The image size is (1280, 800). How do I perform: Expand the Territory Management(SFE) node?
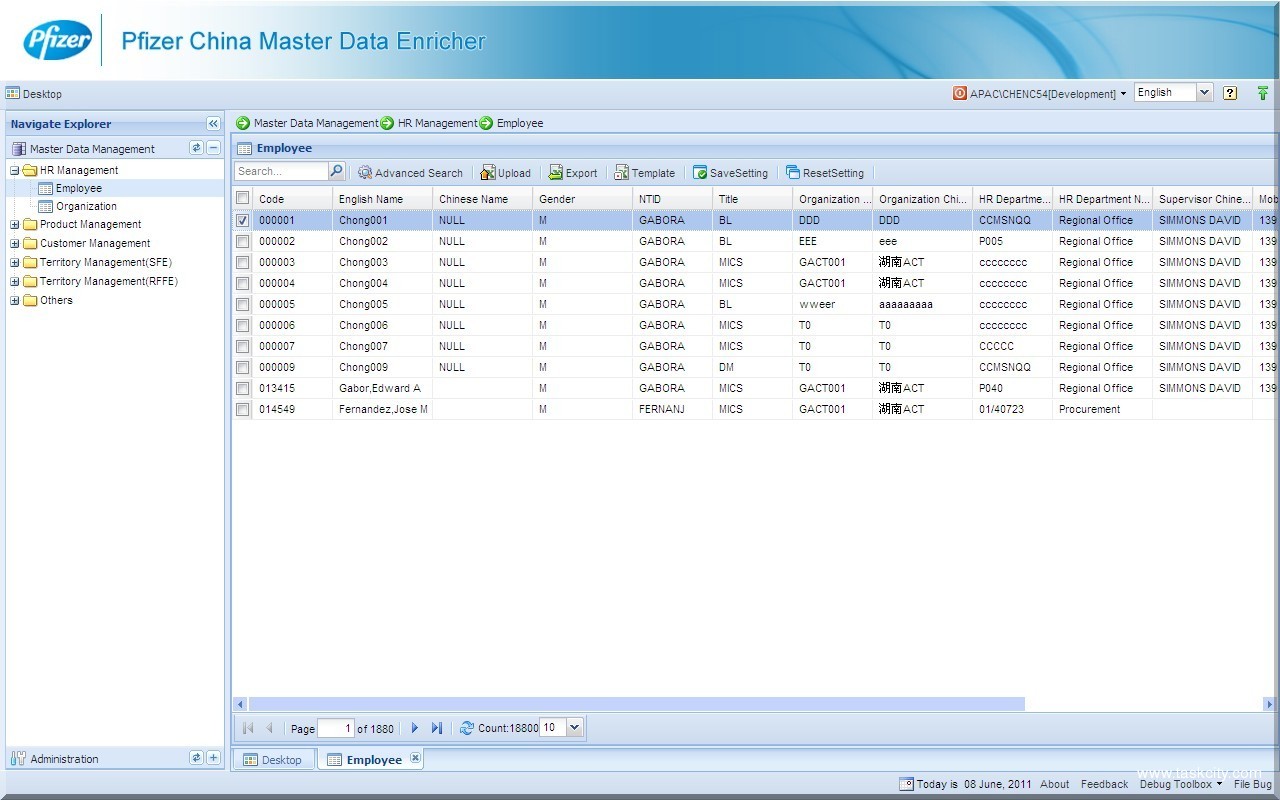[15, 262]
